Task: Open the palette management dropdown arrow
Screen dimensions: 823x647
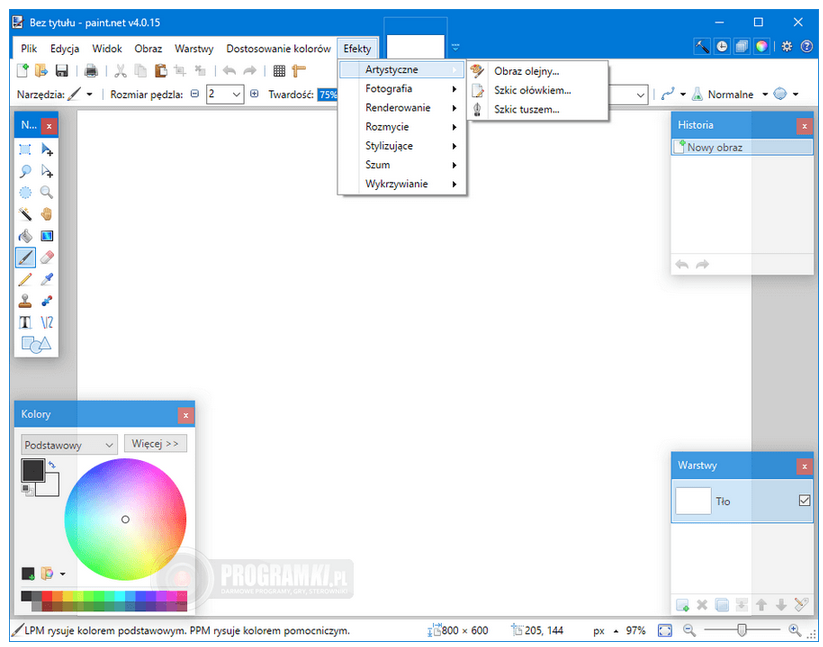Action: click(x=62, y=574)
